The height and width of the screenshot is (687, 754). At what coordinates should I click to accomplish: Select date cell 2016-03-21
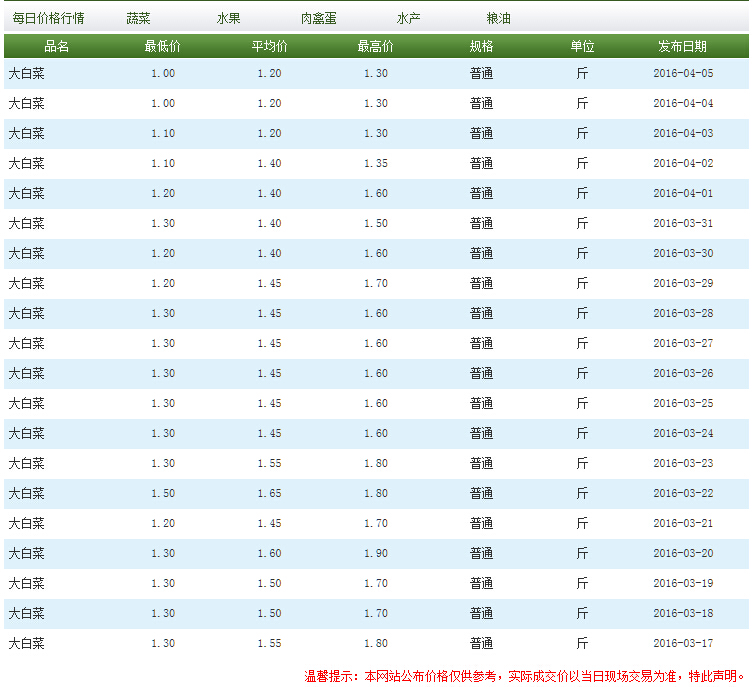683,523
